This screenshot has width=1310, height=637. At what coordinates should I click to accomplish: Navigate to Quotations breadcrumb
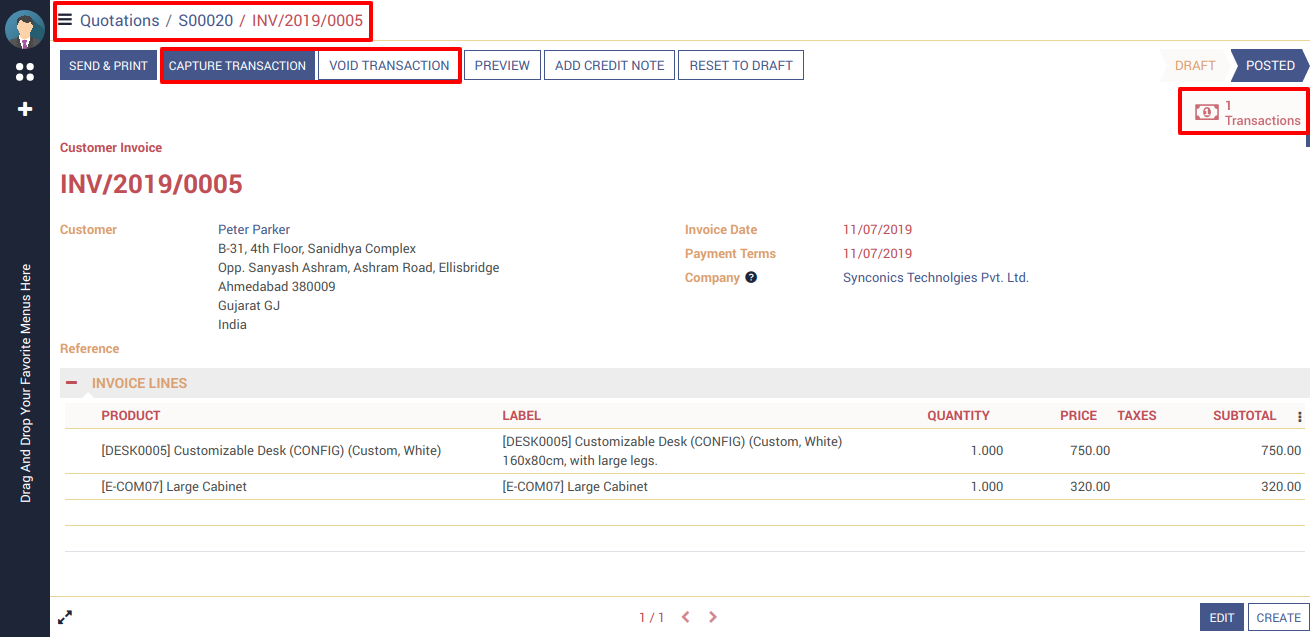click(x=119, y=20)
